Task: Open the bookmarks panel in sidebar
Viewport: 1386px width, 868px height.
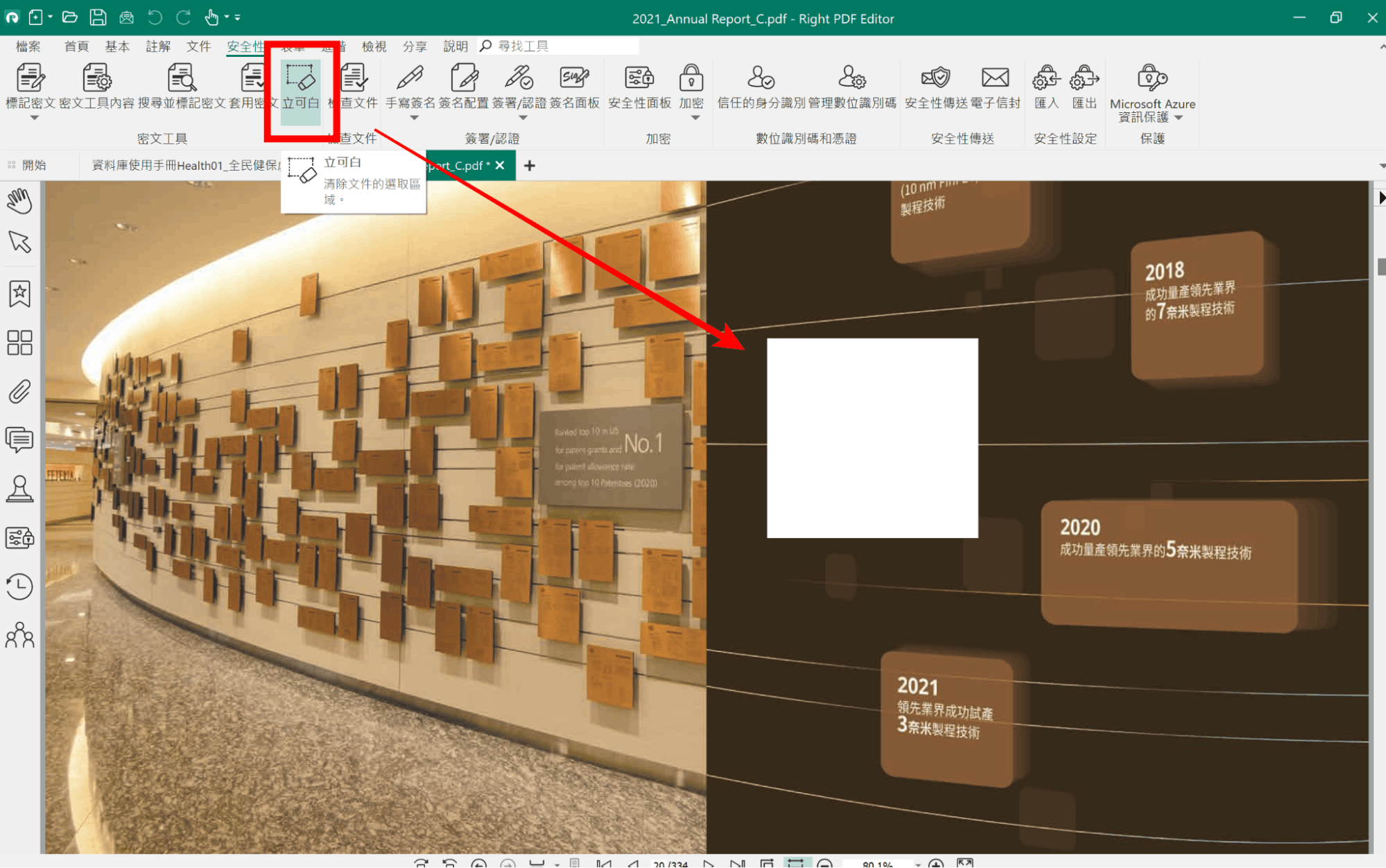Action: coord(19,294)
